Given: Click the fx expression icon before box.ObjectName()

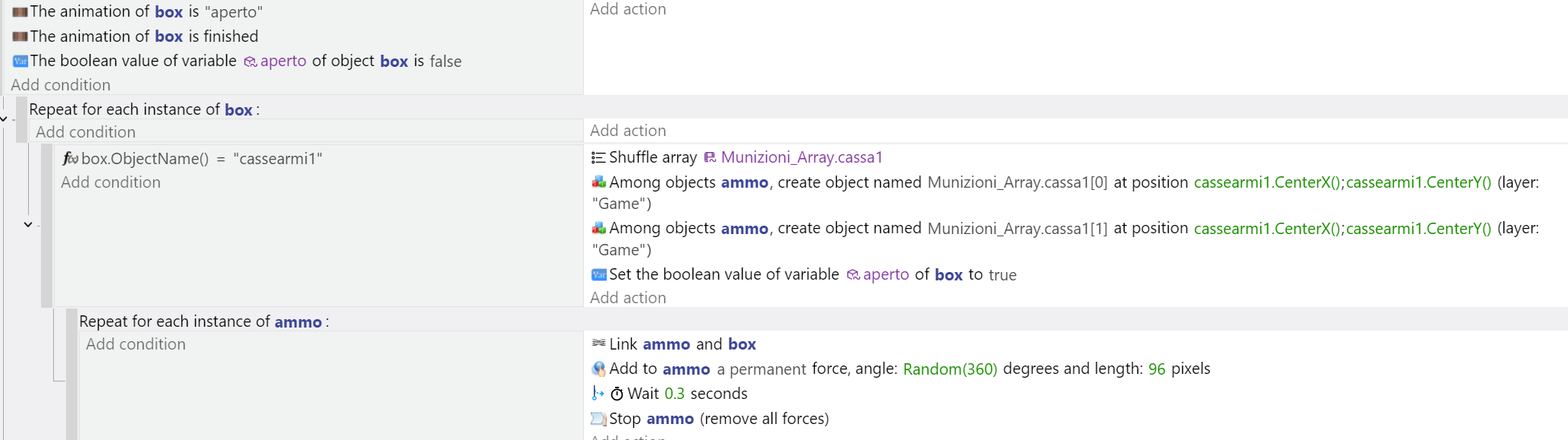Looking at the screenshot, I should click(70, 159).
